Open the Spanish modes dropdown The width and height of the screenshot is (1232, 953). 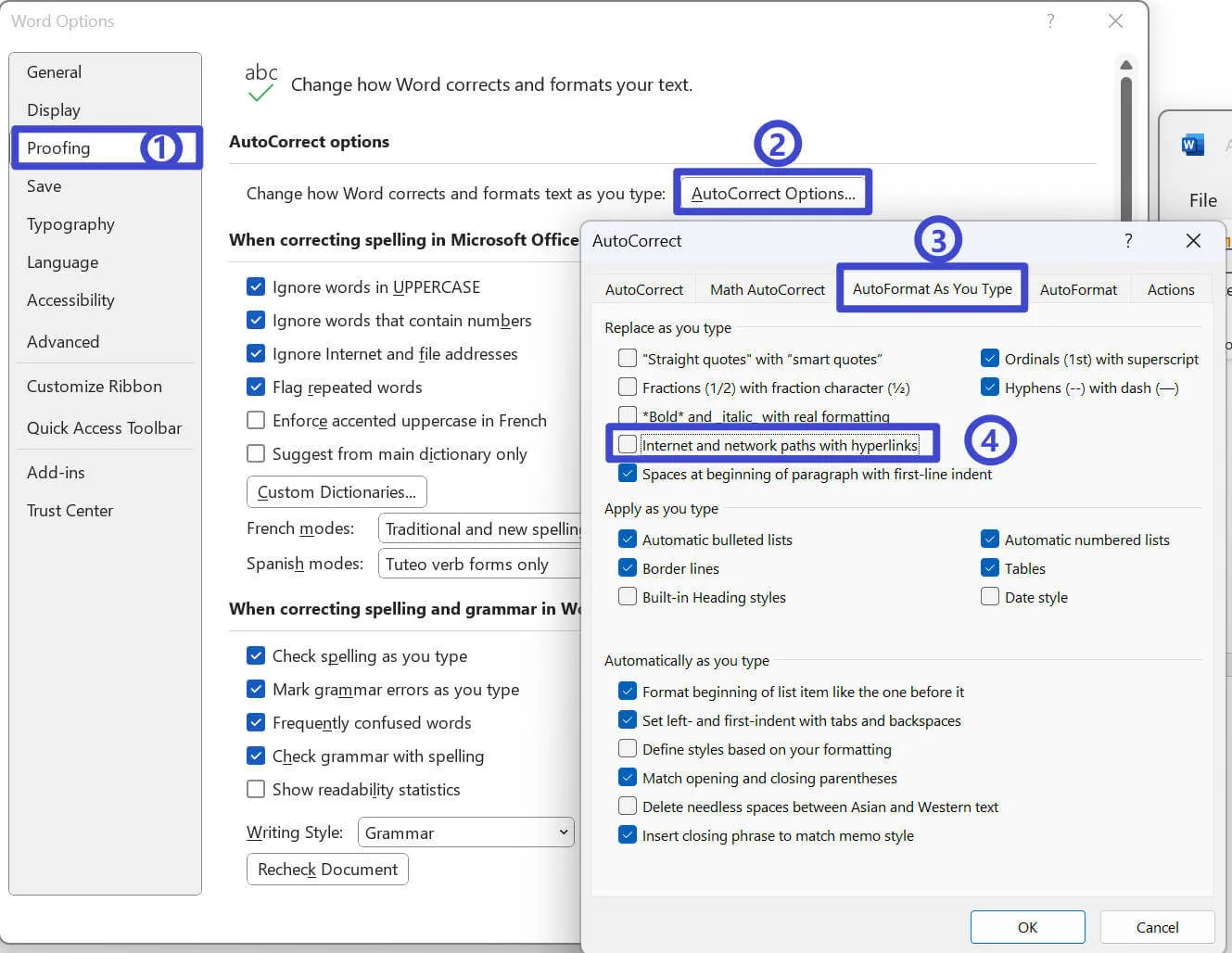[479, 564]
